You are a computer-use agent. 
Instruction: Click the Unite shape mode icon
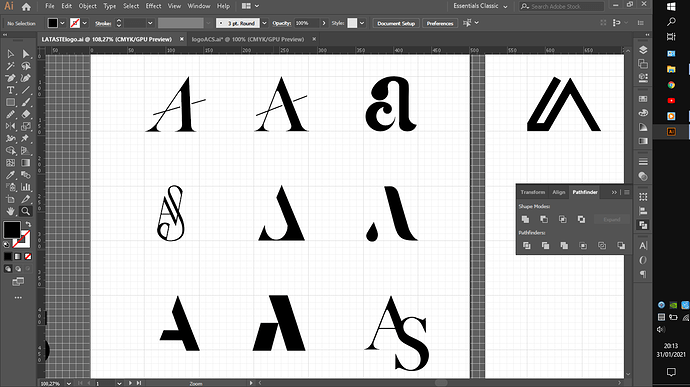[525, 219]
